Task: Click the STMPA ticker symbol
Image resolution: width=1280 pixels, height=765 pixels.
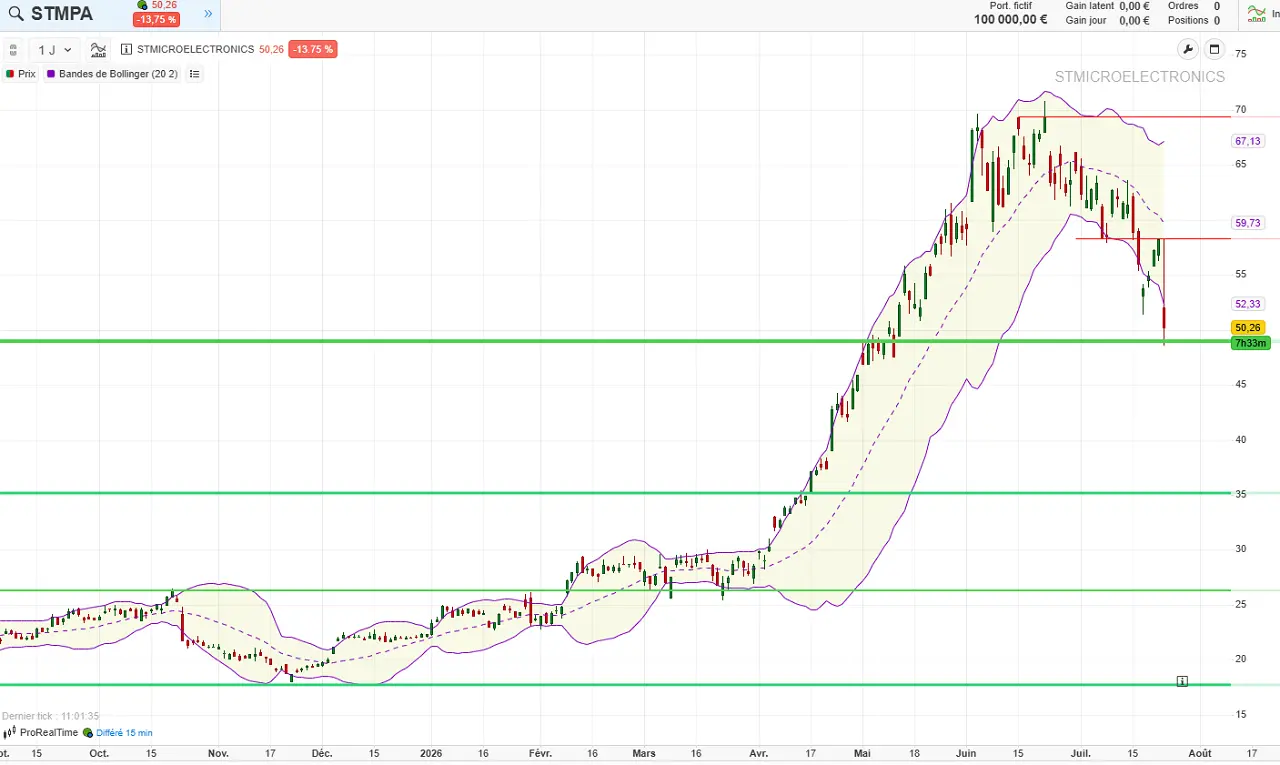Action: 62,14
